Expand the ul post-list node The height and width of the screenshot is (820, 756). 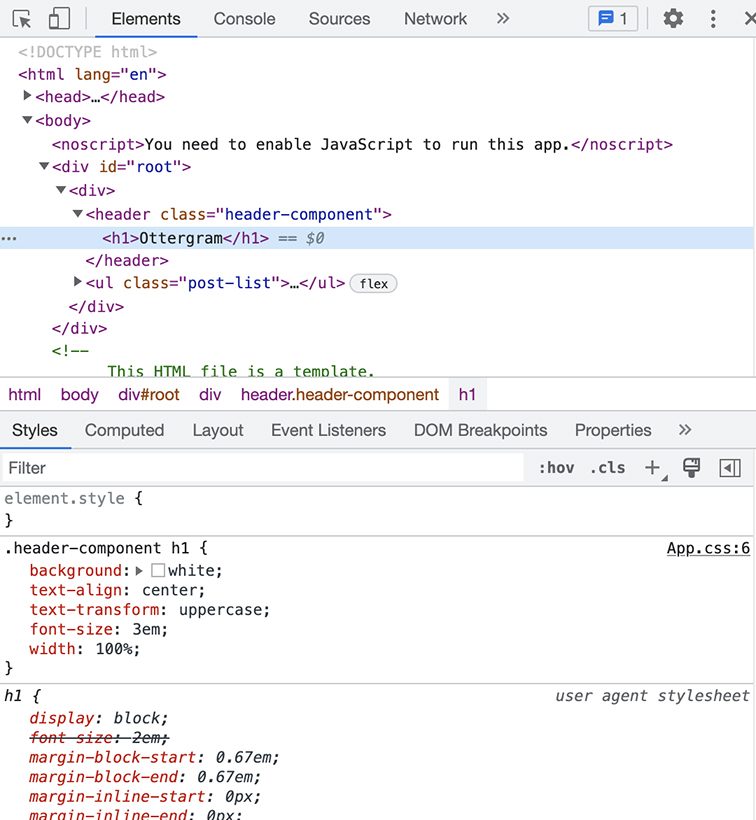point(78,283)
